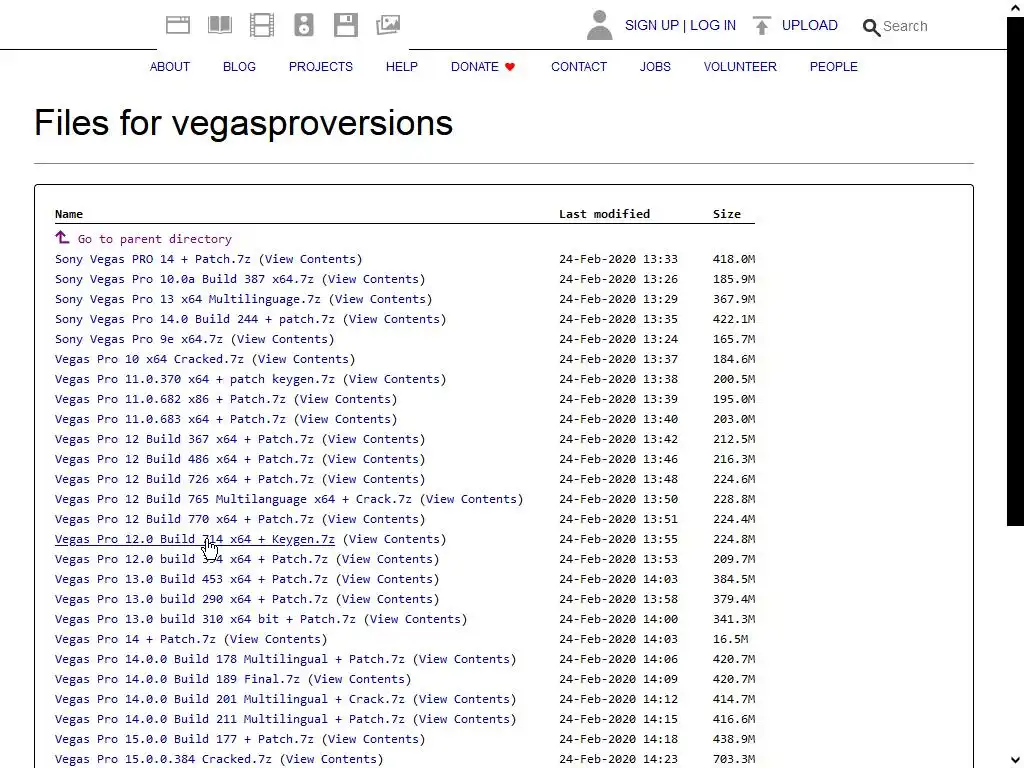Download Sony Vegas Pro 10.0a Build 387 x64.7z
Screen dimensions: 1024x768
(184, 279)
